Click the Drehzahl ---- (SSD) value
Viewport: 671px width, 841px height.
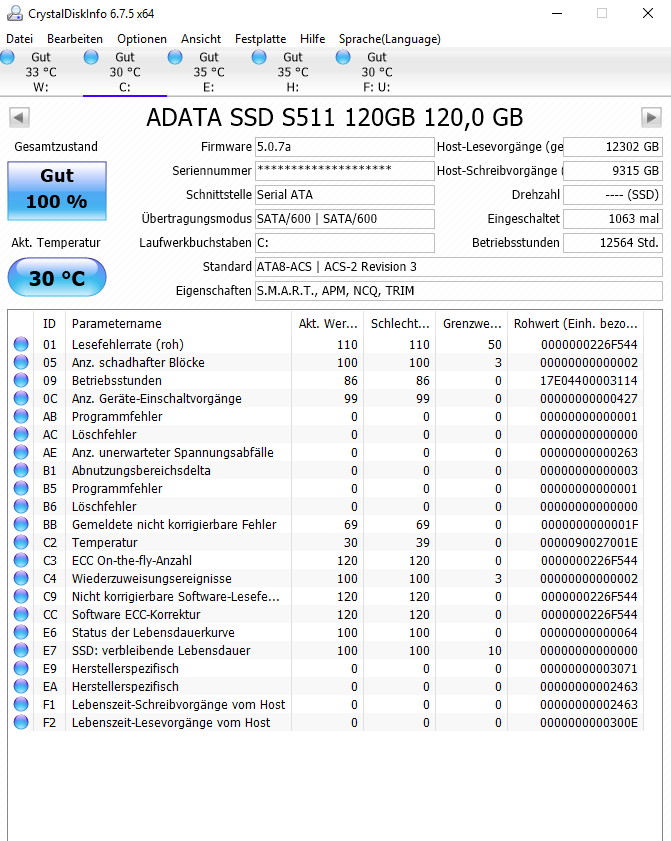pos(613,195)
